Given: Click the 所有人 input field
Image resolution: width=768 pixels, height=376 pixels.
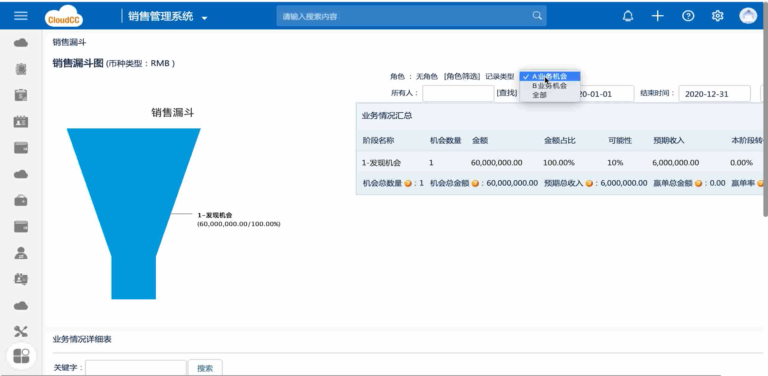Looking at the screenshot, I should point(458,94).
